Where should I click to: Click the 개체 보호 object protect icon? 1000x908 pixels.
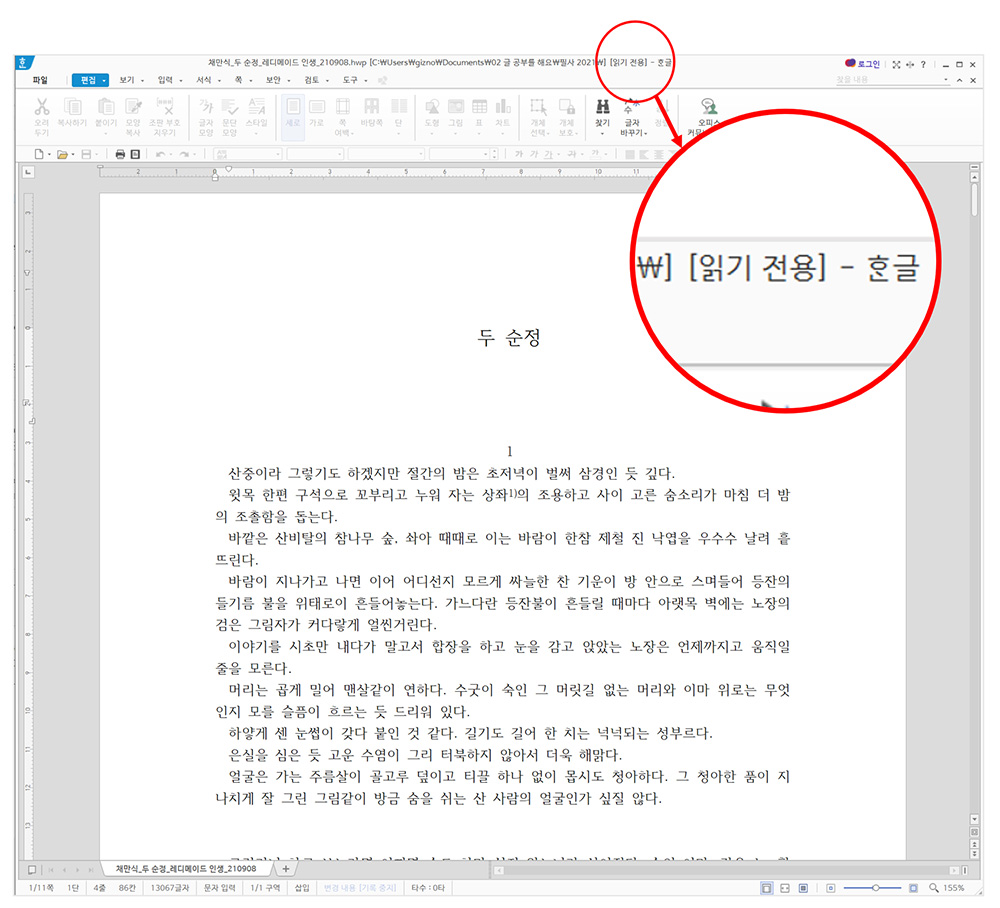pyautogui.click(x=566, y=106)
